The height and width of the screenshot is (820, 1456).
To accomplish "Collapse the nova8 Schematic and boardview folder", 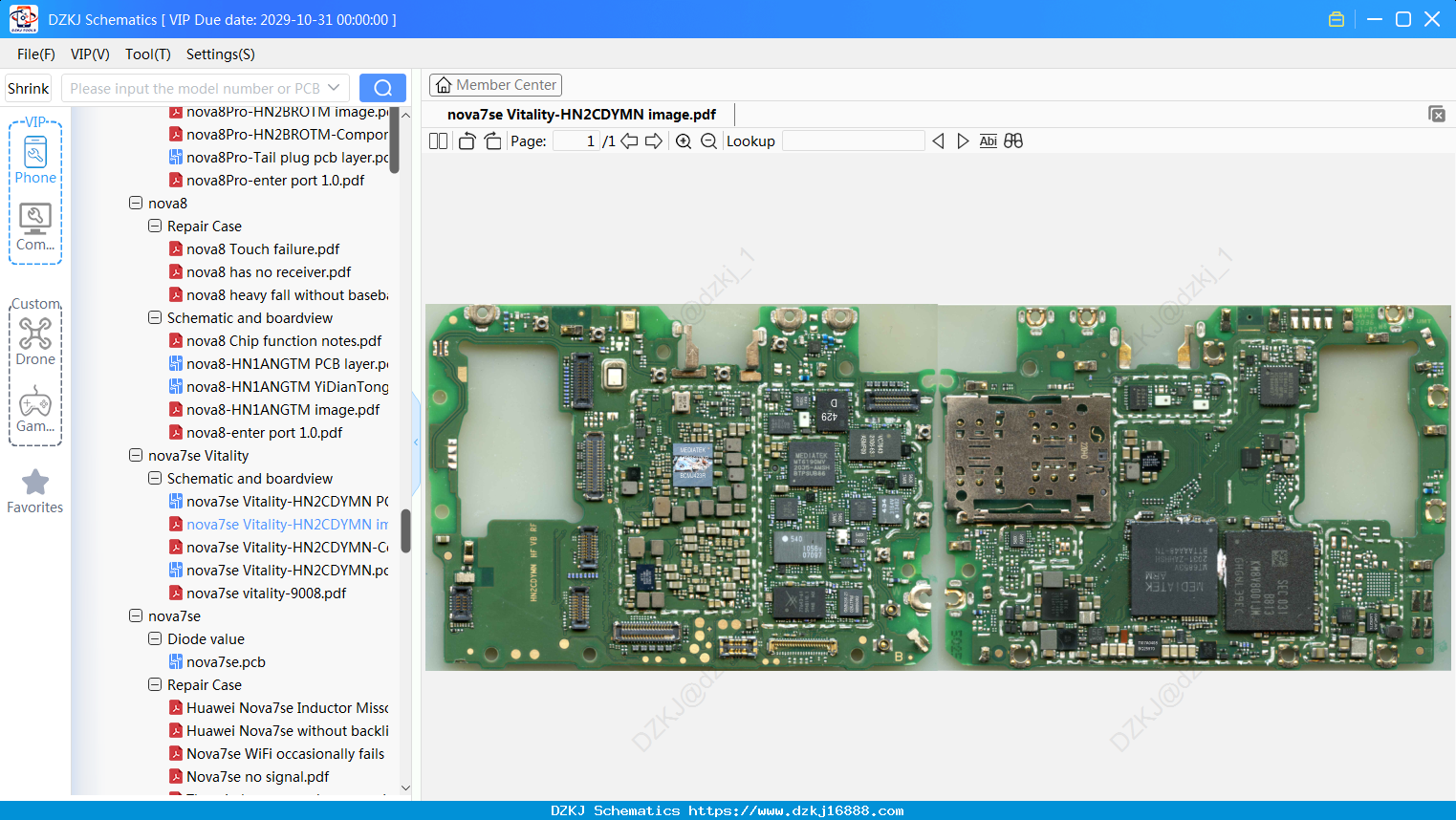I will point(155,317).
